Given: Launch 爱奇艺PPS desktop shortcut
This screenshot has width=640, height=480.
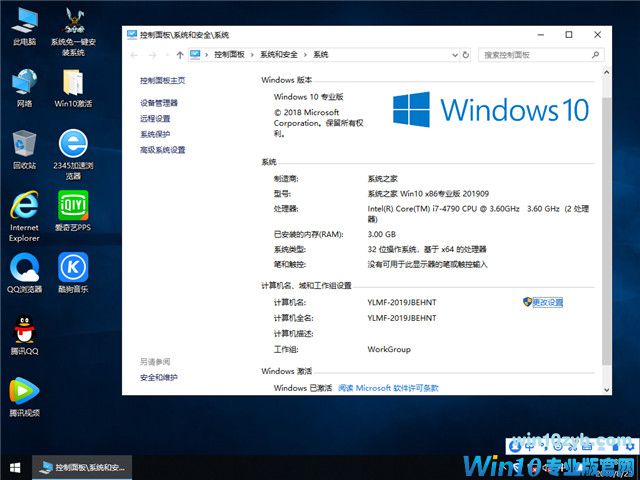Looking at the screenshot, I should click(x=73, y=211).
